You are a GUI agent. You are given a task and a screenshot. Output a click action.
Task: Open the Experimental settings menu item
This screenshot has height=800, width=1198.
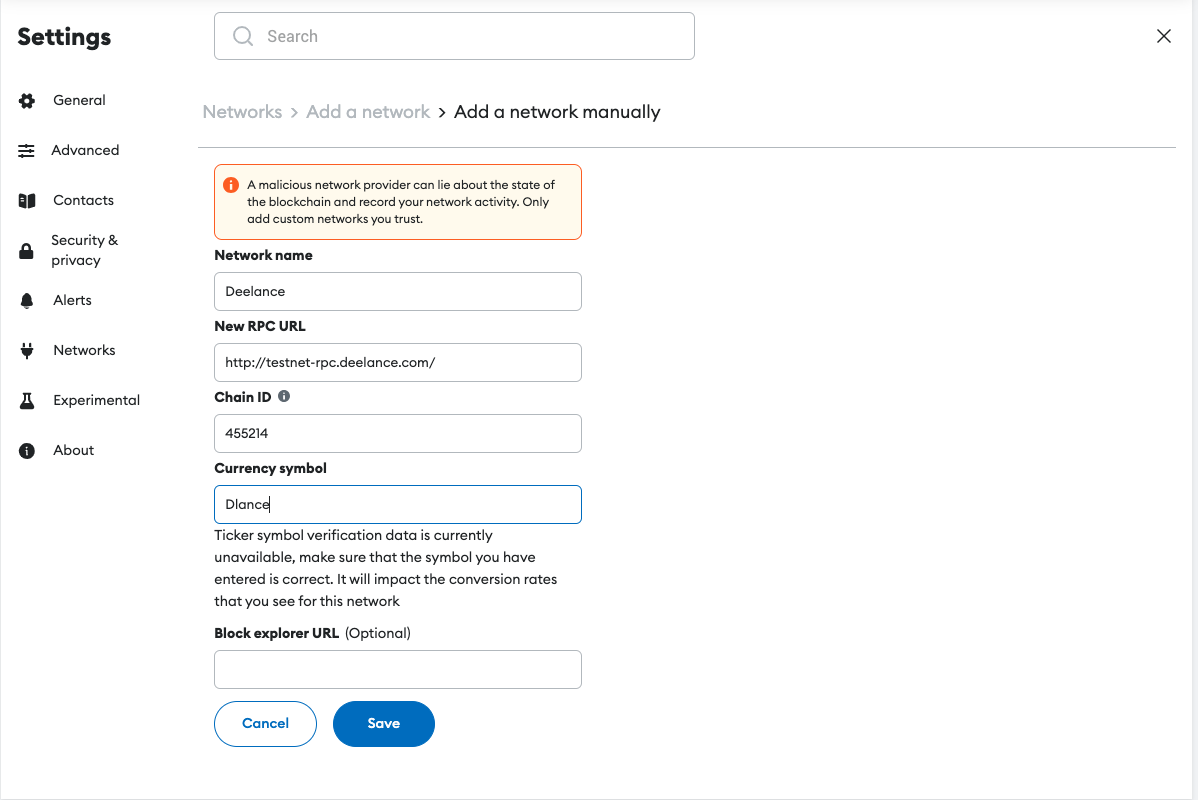click(96, 401)
